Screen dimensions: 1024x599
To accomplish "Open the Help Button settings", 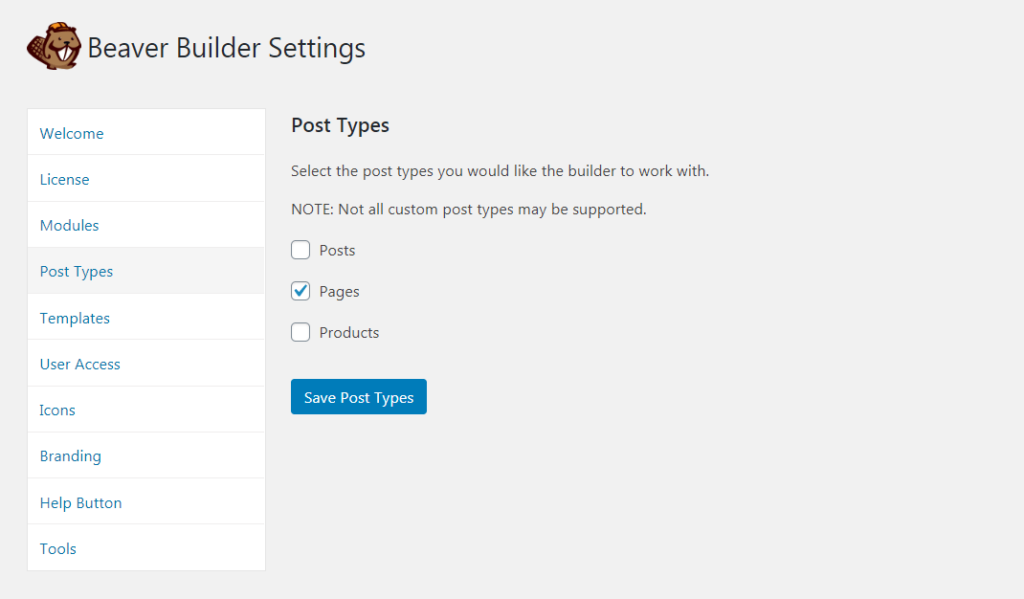I will coord(80,502).
